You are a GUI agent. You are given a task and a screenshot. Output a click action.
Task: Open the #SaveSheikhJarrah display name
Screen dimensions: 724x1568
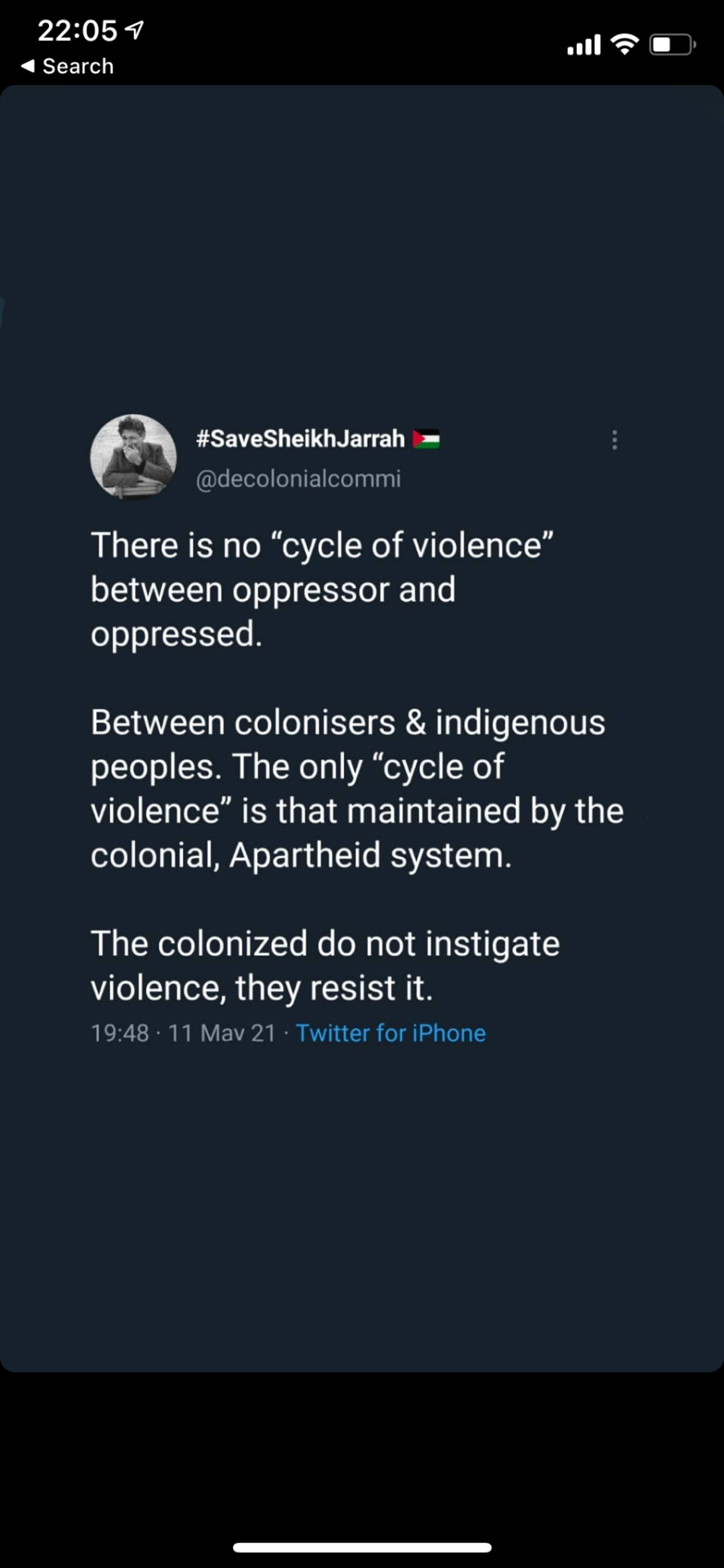click(300, 439)
